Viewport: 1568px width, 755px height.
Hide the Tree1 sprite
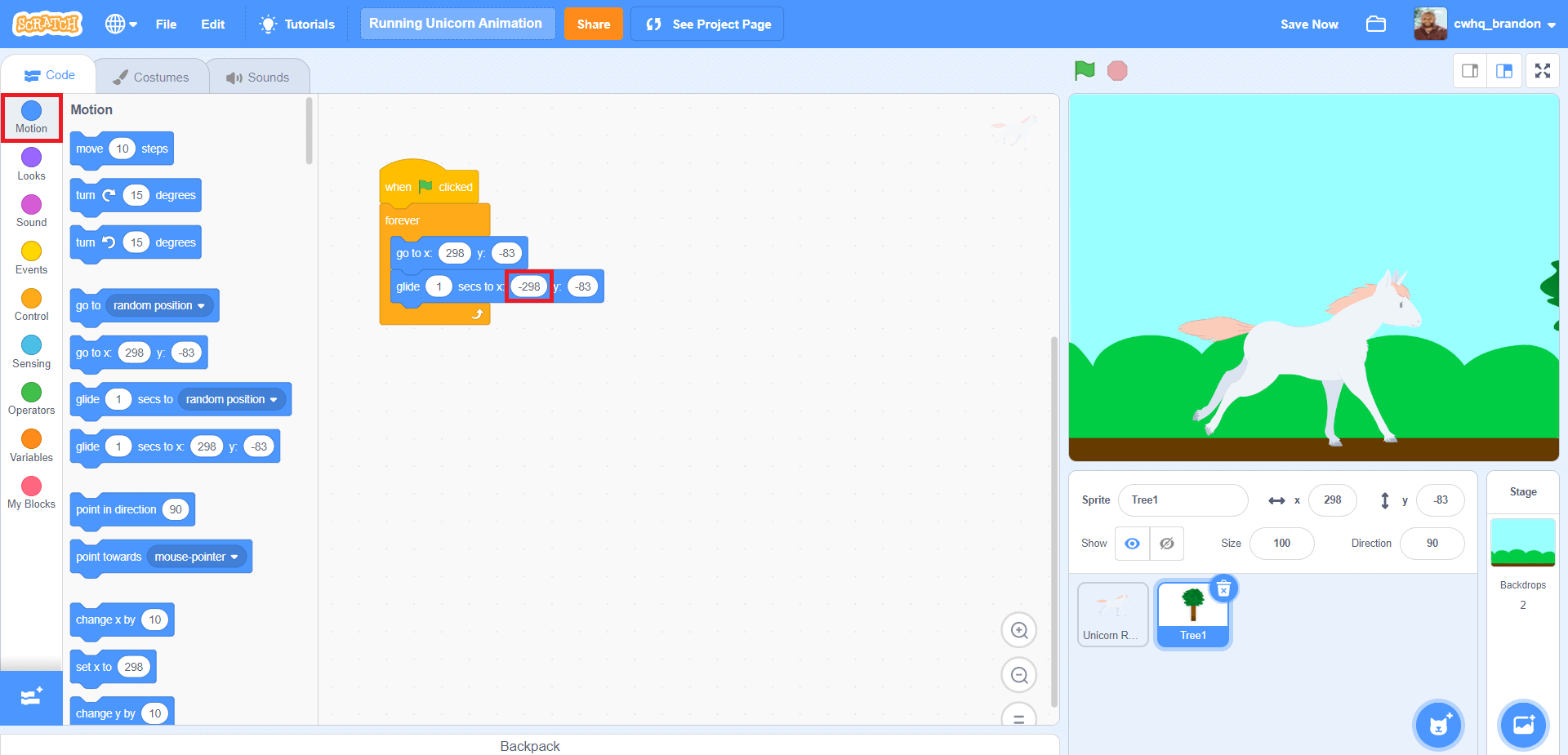coord(1166,544)
